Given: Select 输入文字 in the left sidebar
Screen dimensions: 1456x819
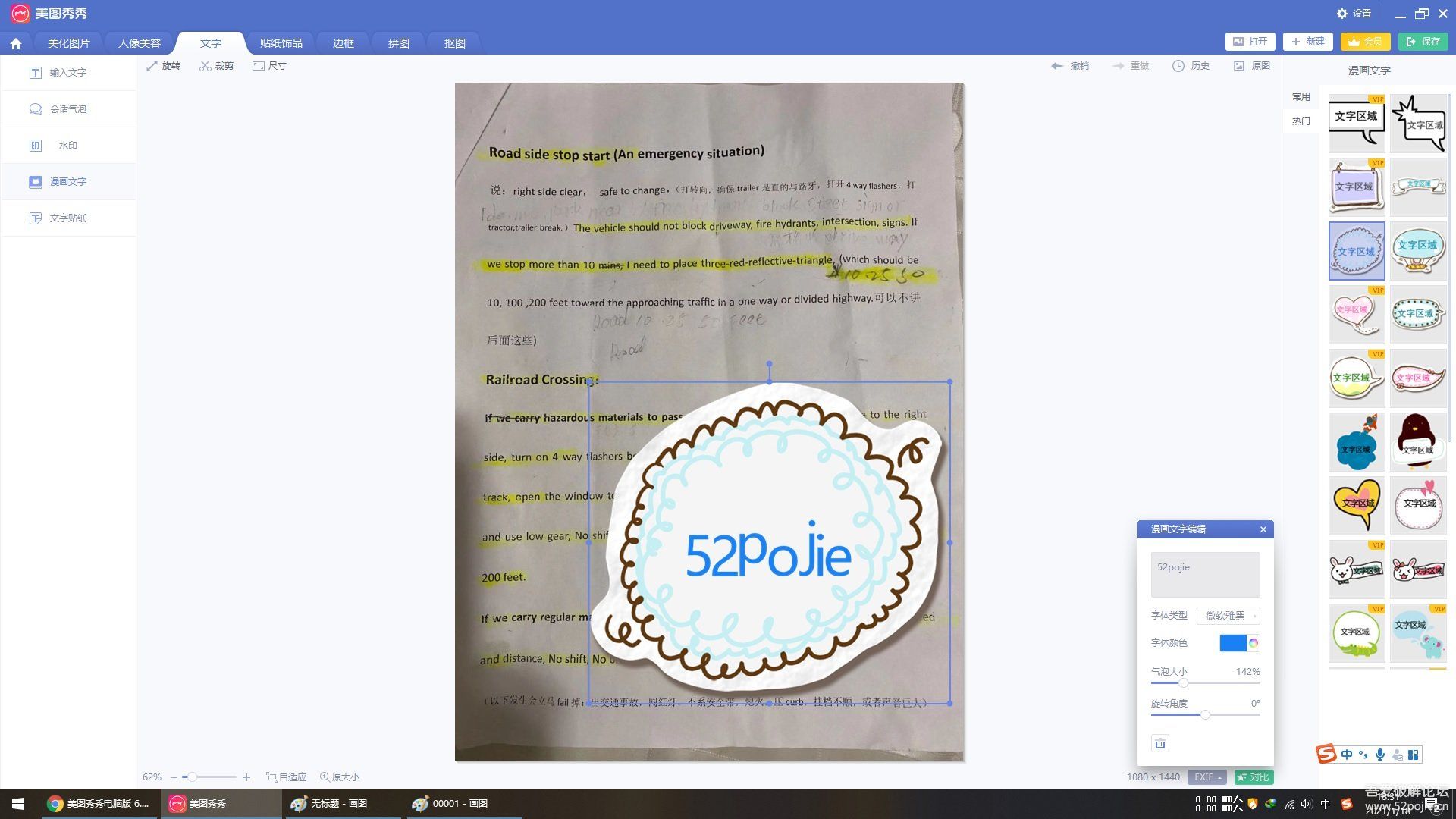Looking at the screenshot, I should click(68, 73).
